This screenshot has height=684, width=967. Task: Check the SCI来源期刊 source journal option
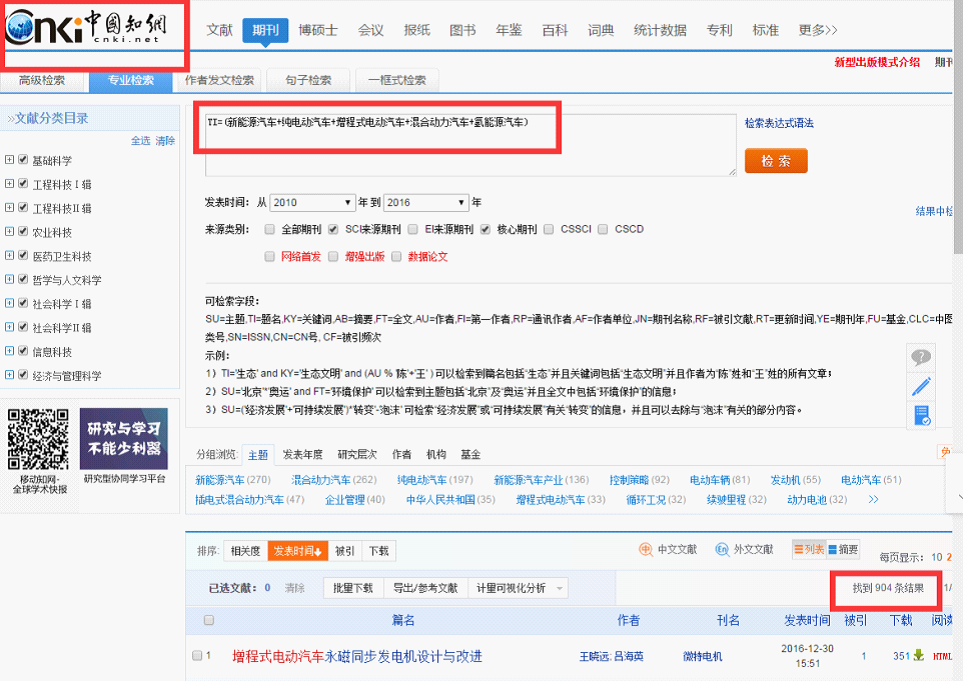coord(336,228)
